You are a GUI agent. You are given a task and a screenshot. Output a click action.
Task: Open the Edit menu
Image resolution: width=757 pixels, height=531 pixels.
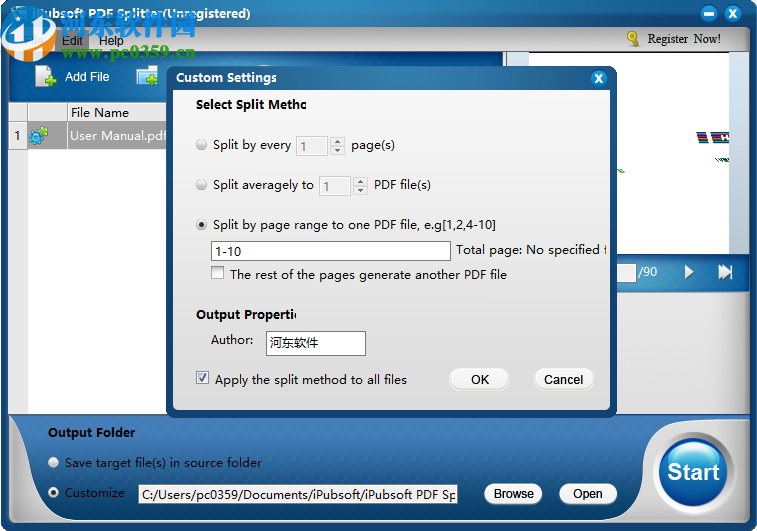click(72, 41)
